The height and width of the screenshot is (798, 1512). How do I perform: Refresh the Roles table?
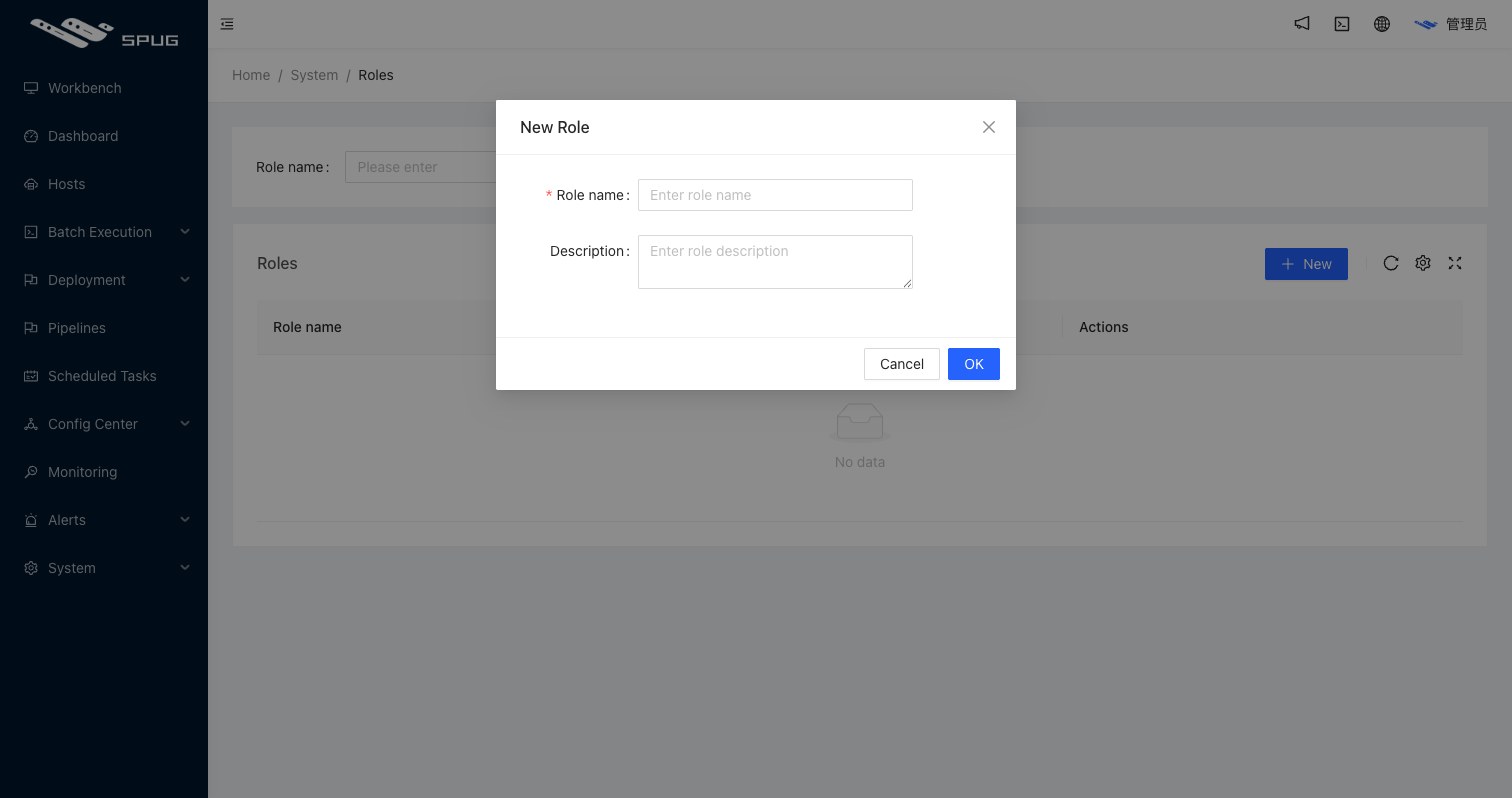click(1391, 263)
